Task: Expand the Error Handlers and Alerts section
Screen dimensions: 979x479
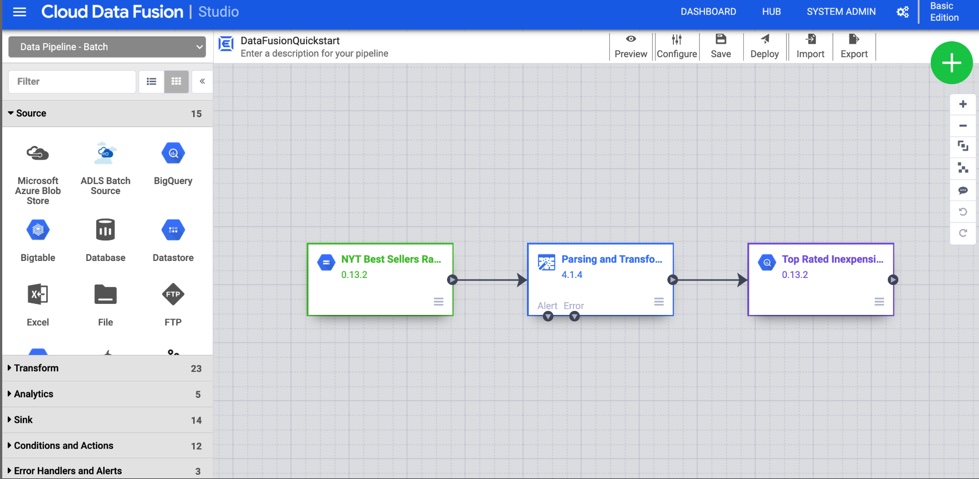Action: point(107,470)
